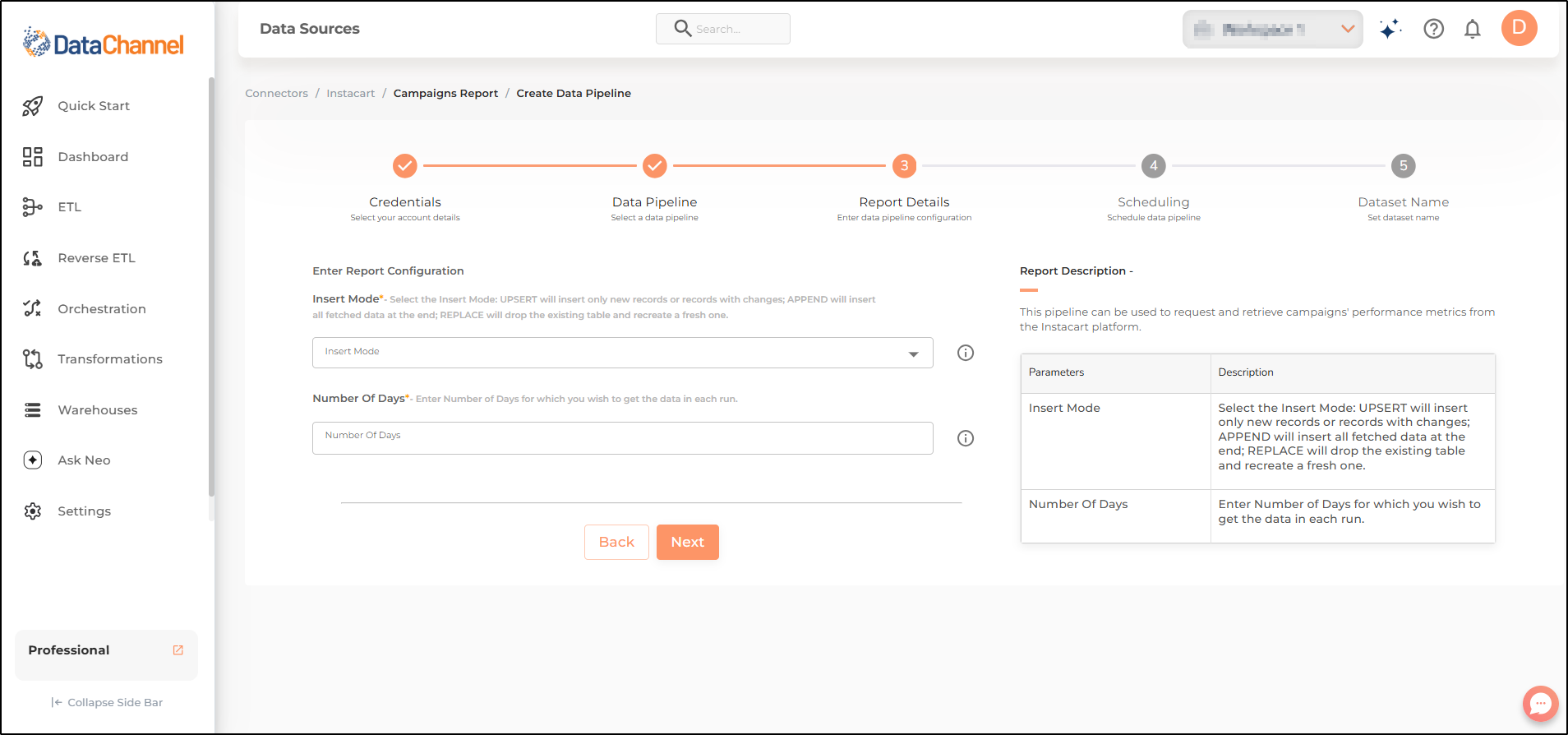Expand the workspace selector dropdown
The height and width of the screenshot is (735, 1568).
tap(1272, 30)
